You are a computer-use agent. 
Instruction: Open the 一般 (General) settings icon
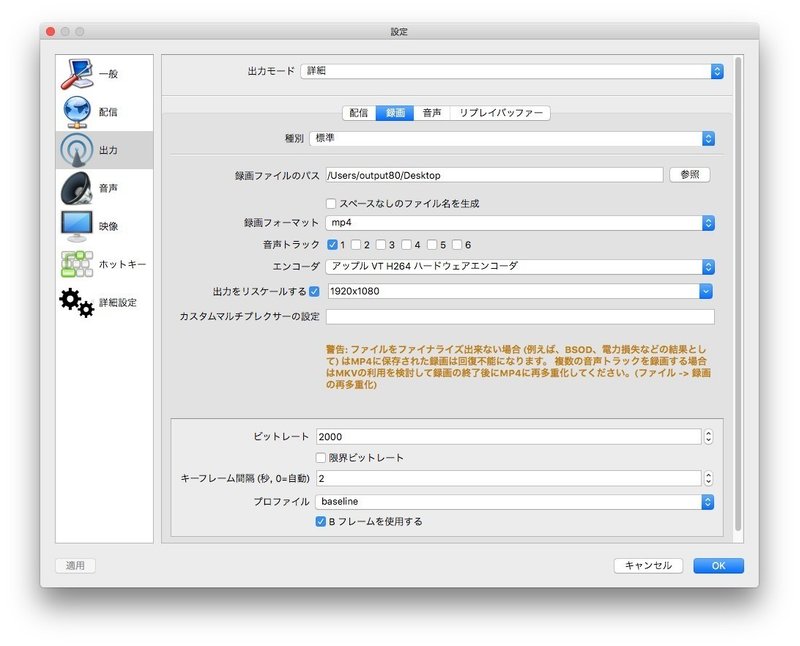77,74
